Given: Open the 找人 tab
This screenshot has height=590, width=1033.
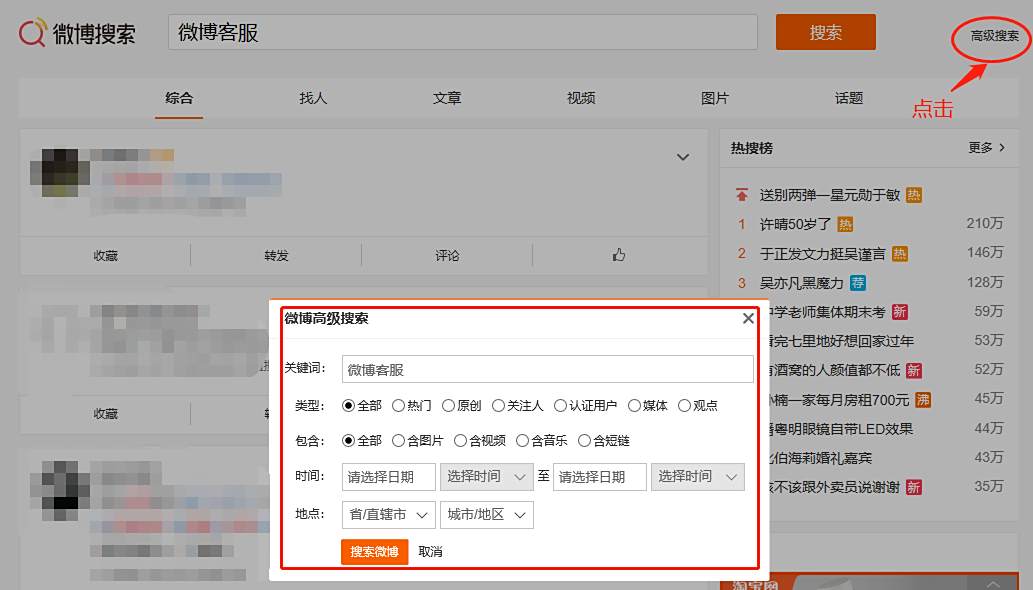Looking at the screenshot, I should point(313,99).
